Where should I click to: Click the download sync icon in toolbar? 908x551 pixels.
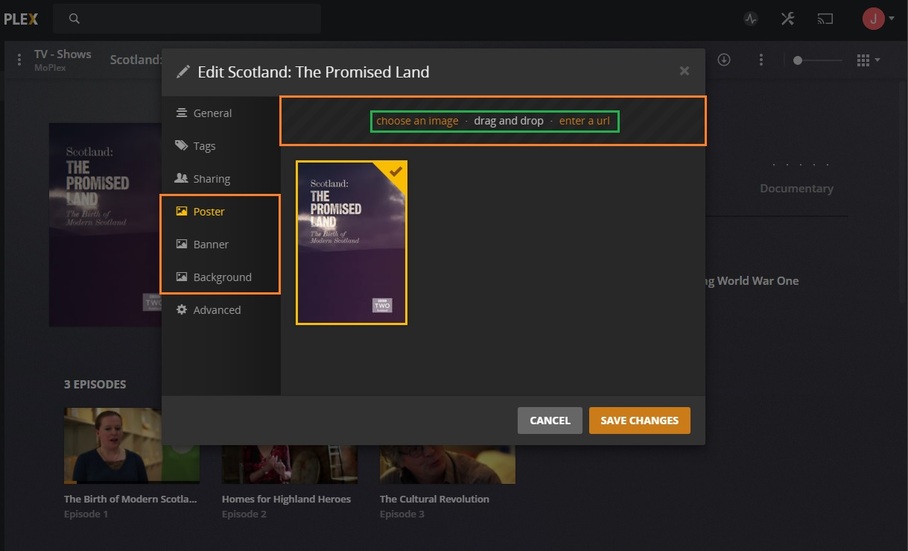724,60
